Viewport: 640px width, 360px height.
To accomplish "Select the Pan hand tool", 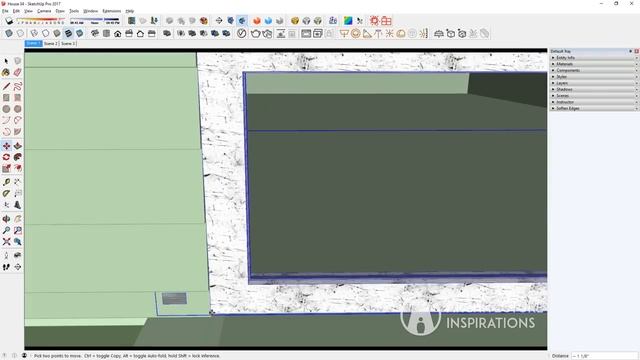I will tap(18, 219).
